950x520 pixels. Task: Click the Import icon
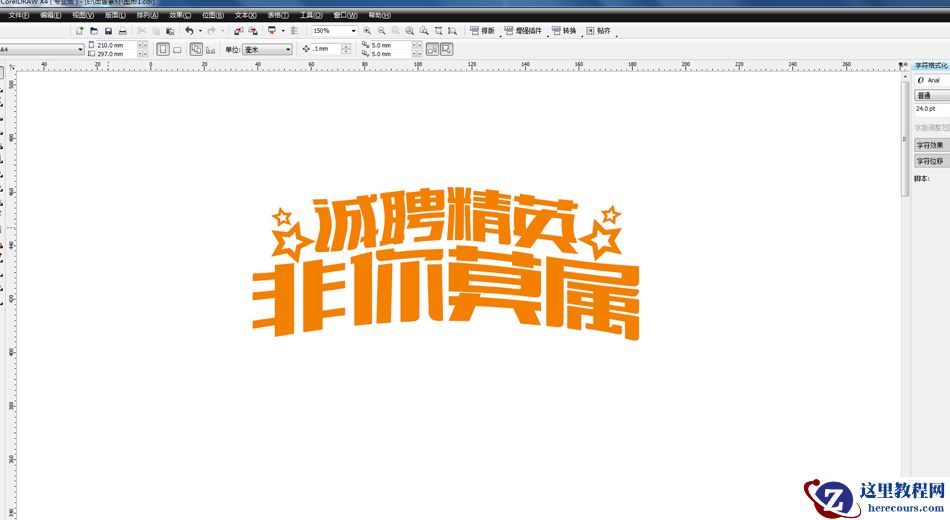[x=239, y=31]
